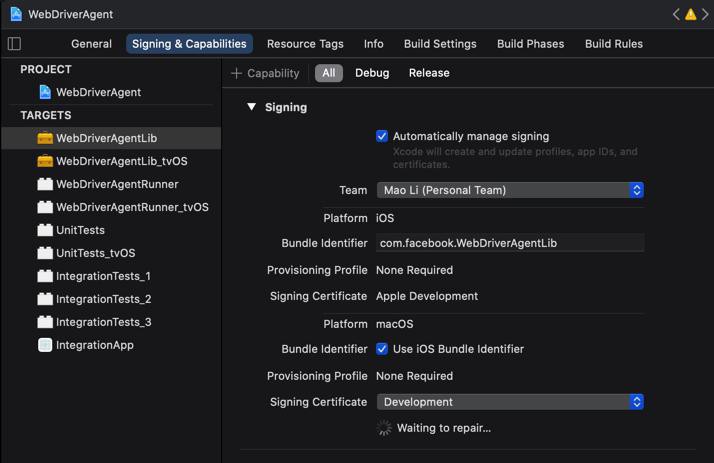Add a new Capability
The width and height of the screenshot is (714, 463).
265,73
